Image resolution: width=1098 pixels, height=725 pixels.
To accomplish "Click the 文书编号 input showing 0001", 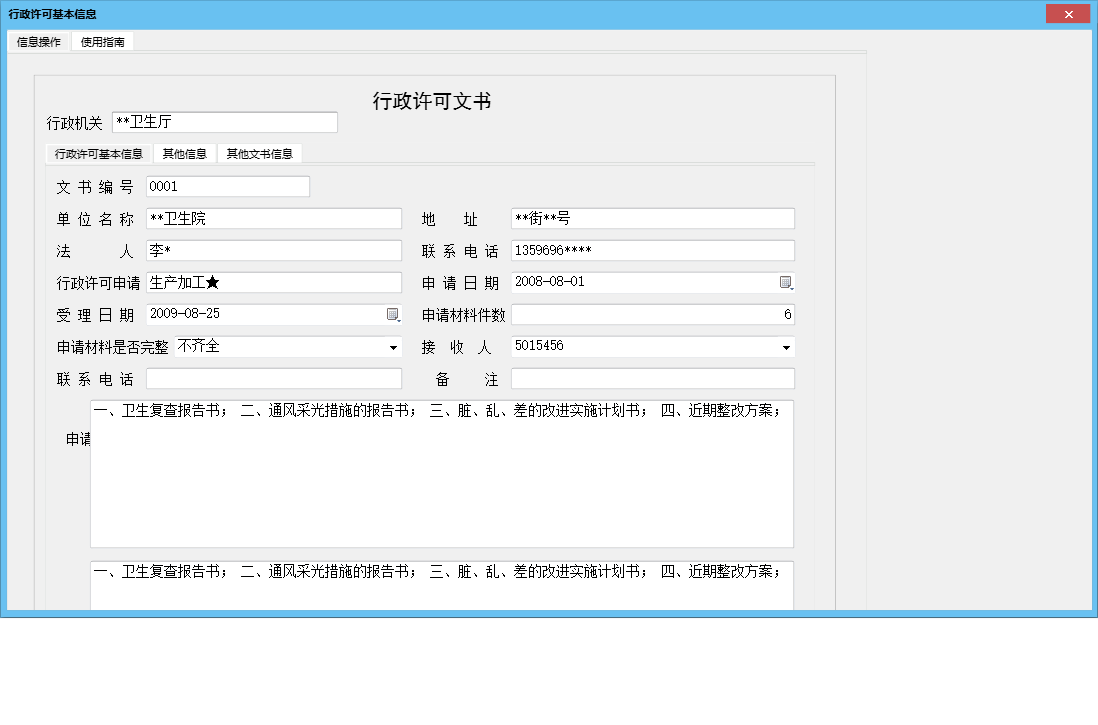I will pyautogui.click(x=227, y=186).
